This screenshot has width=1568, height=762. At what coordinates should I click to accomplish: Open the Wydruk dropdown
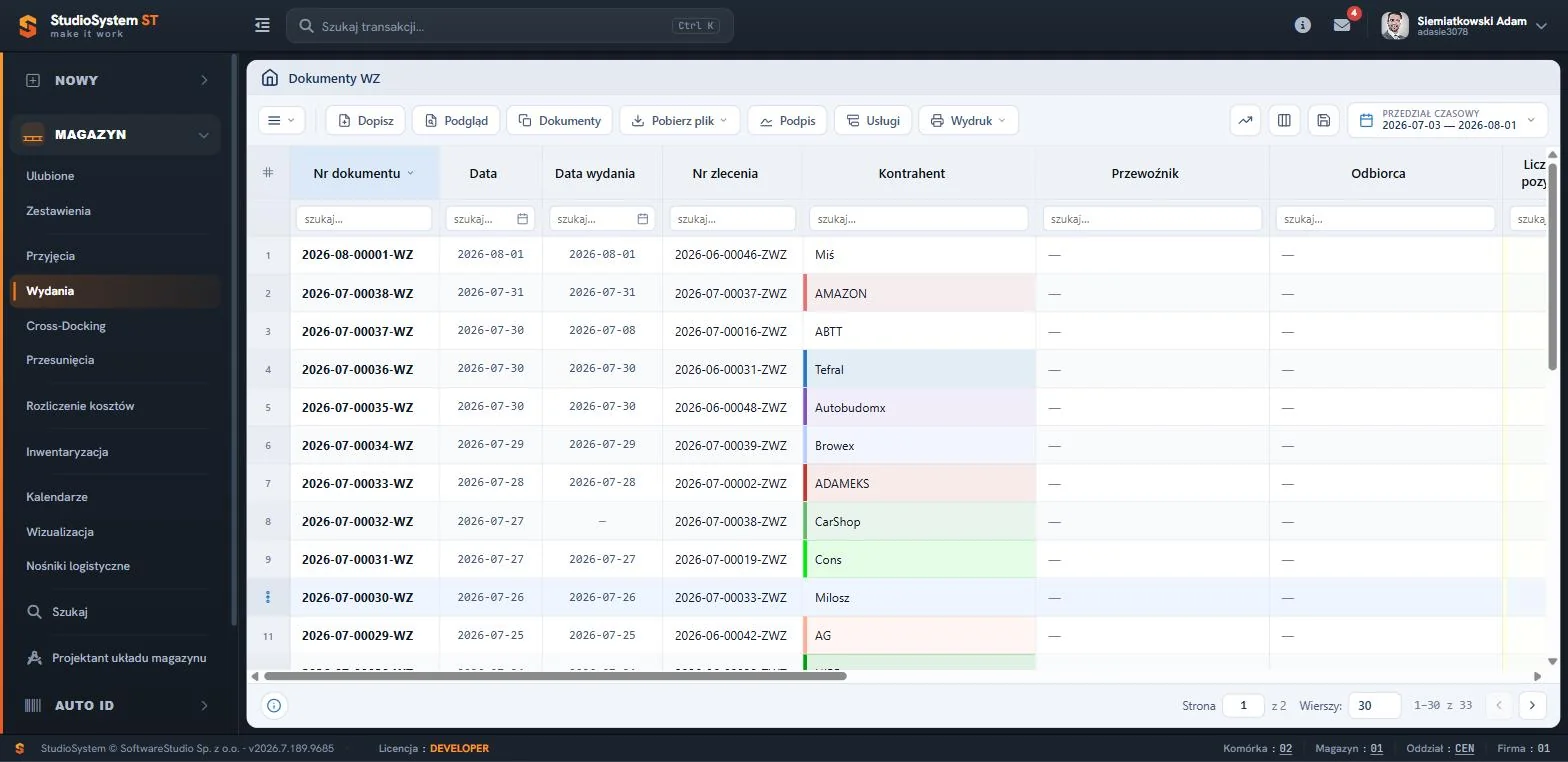[x=968, y=120]
